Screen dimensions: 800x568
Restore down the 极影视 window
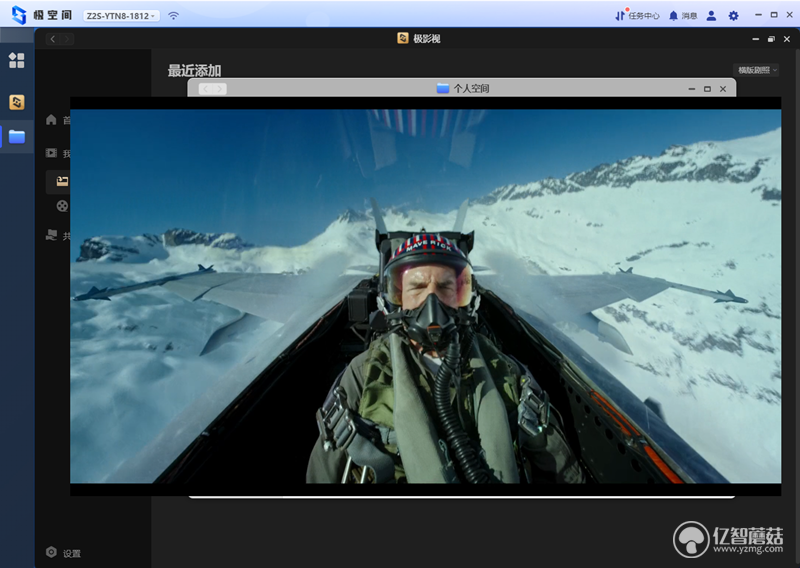tap(771, 39)
